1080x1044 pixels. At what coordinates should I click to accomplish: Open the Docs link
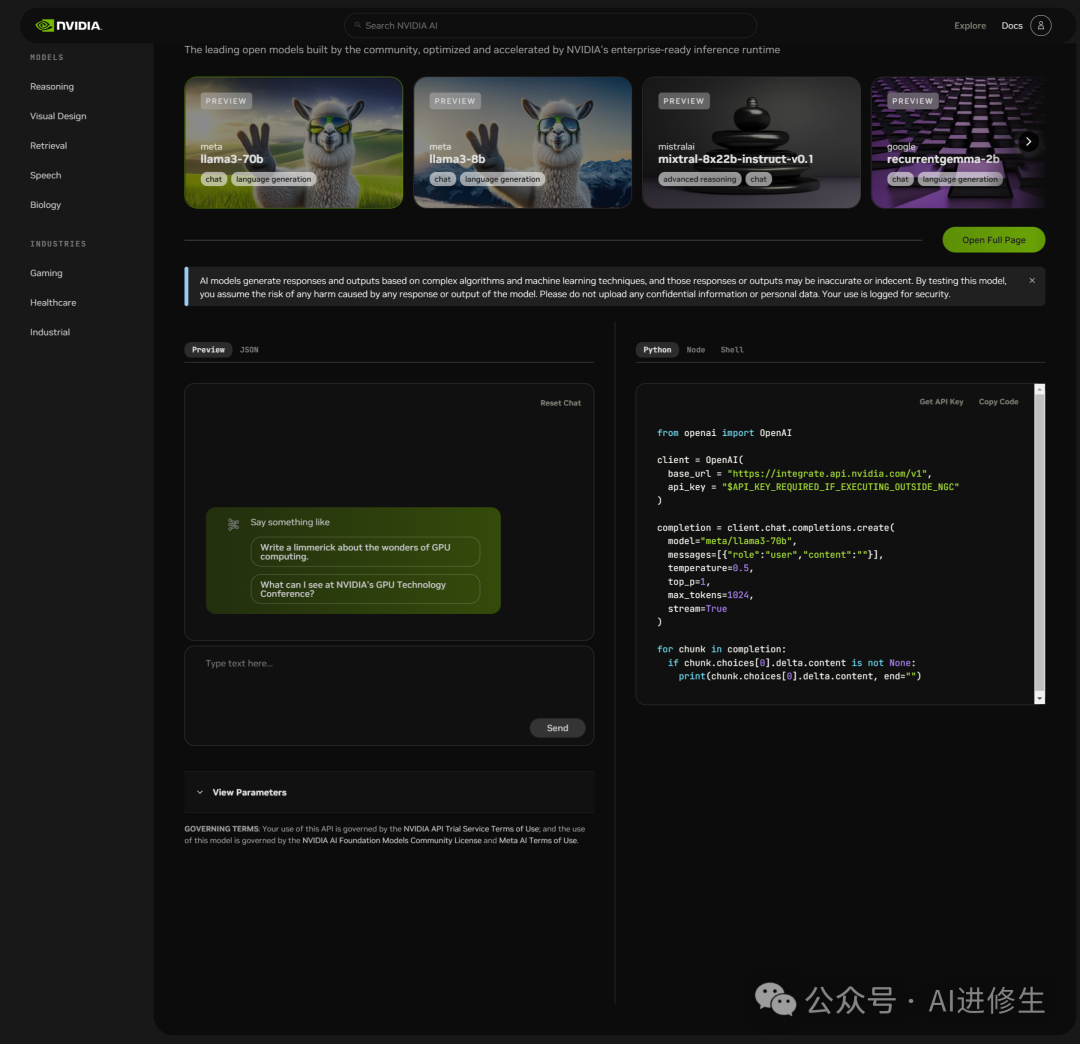pyautogui.click(x=1012, y=25)
